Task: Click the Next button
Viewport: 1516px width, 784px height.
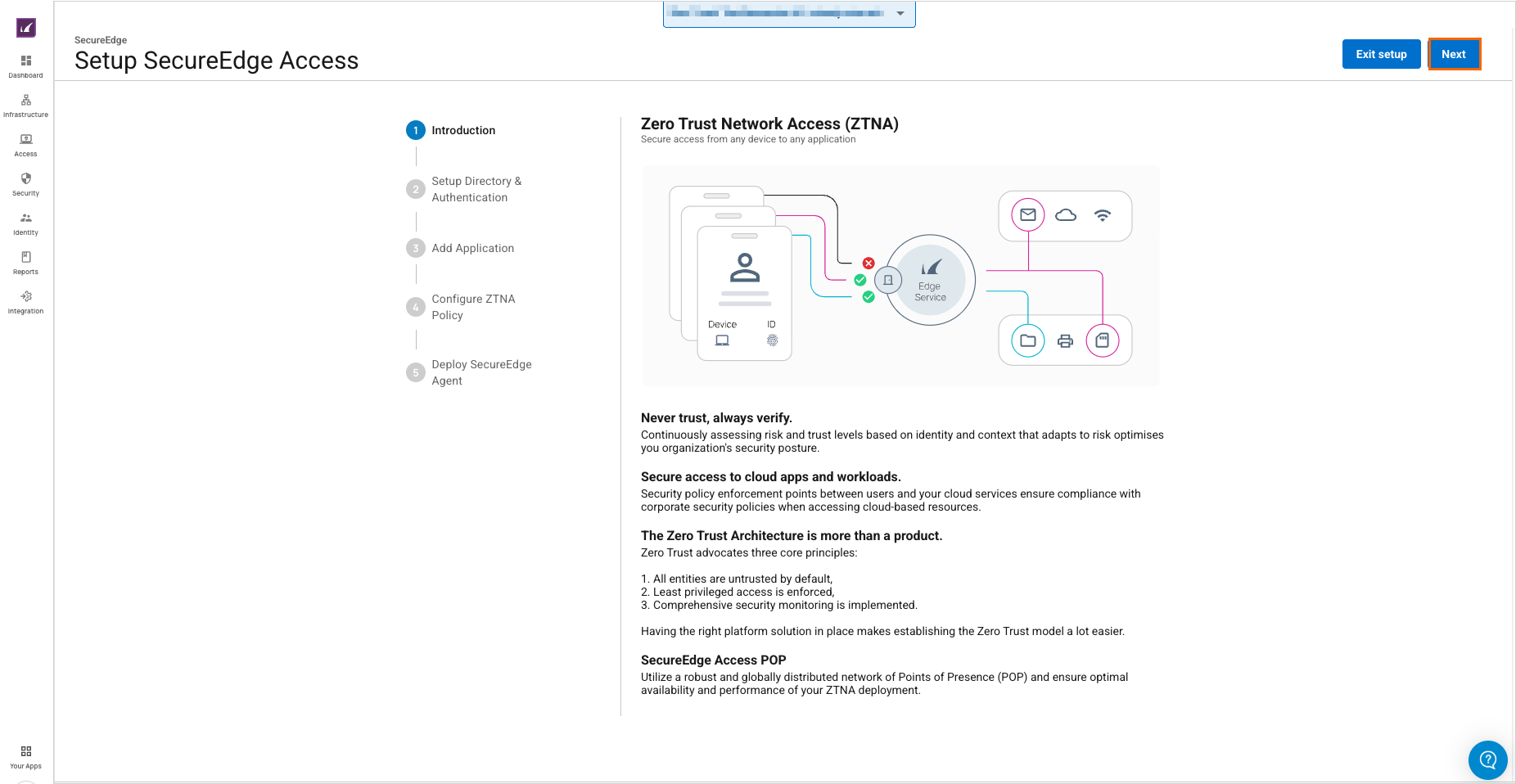Action: click(1454, 54)
